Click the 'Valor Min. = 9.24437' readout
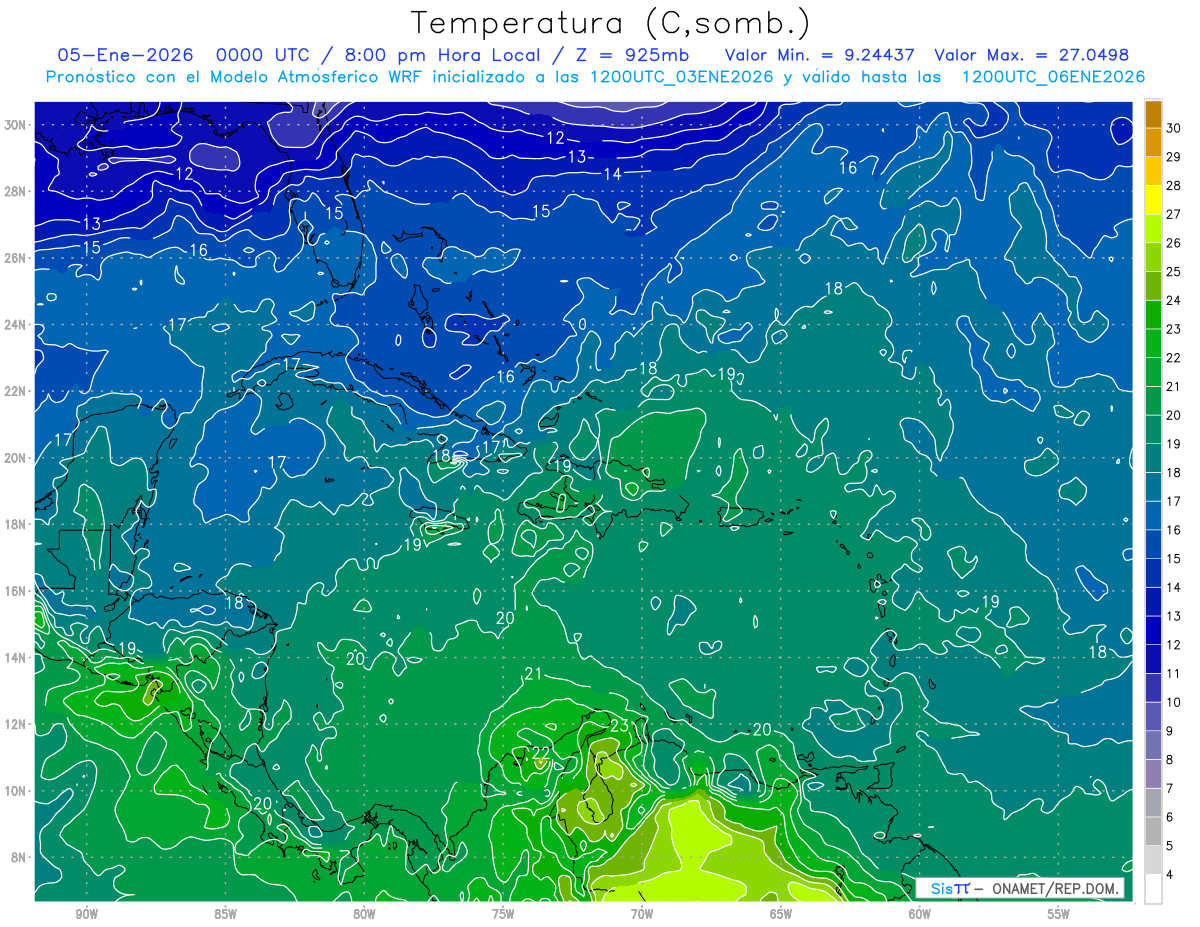The image size is (1200, 927). 821,55
